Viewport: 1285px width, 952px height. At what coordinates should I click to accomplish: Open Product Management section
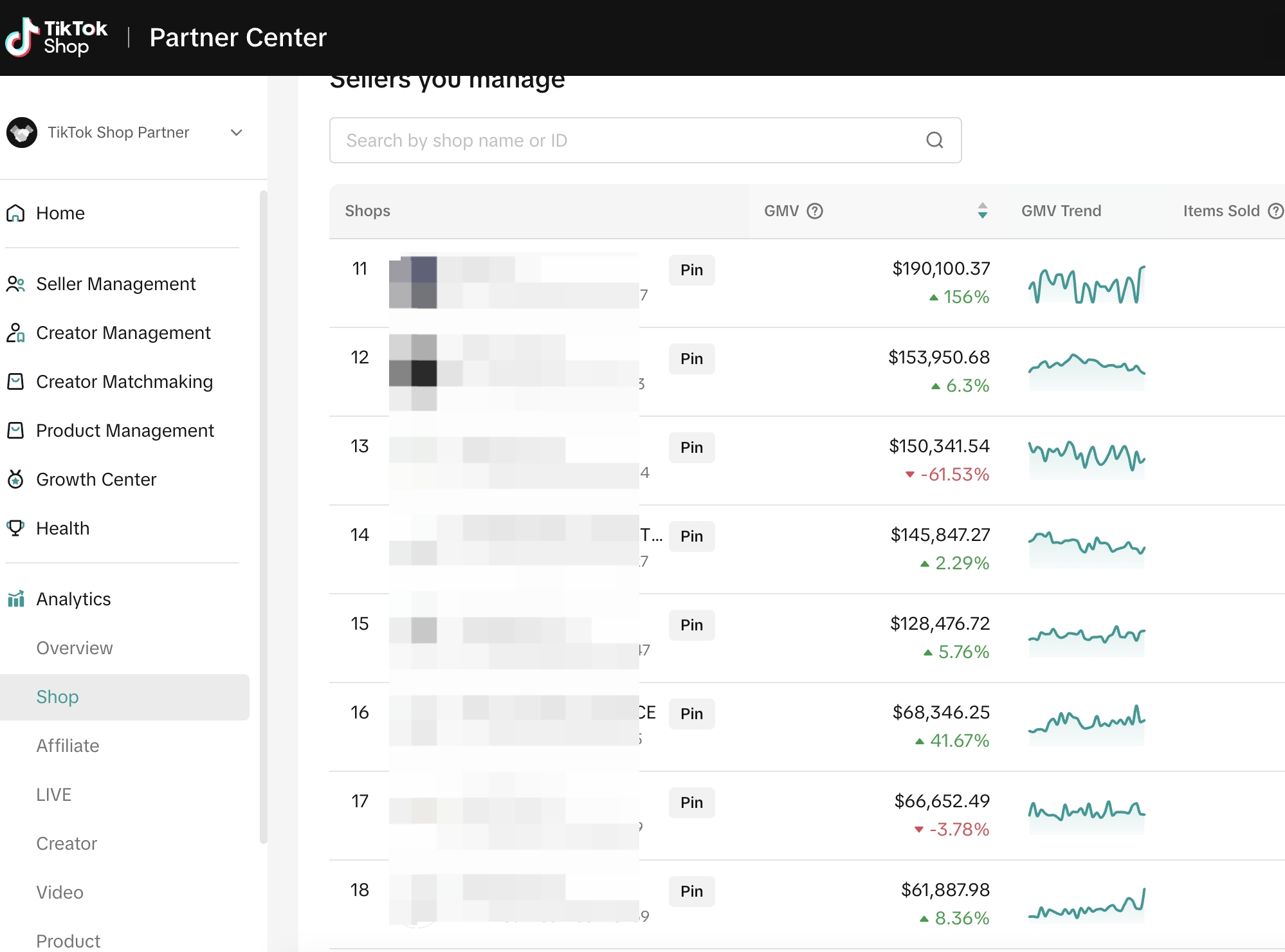[125, 430]
